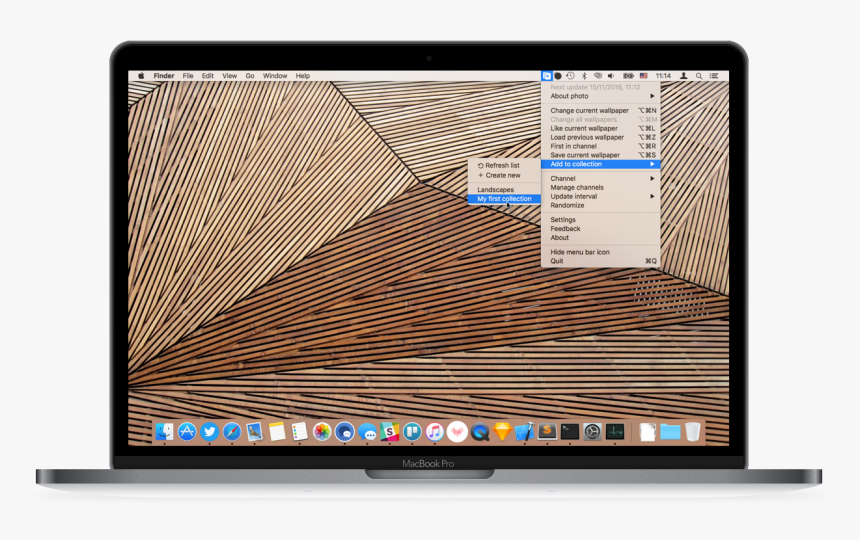The height and width of the screenshot is (540, 860).
Task: Open Manage channels
Action: (601, 187)
